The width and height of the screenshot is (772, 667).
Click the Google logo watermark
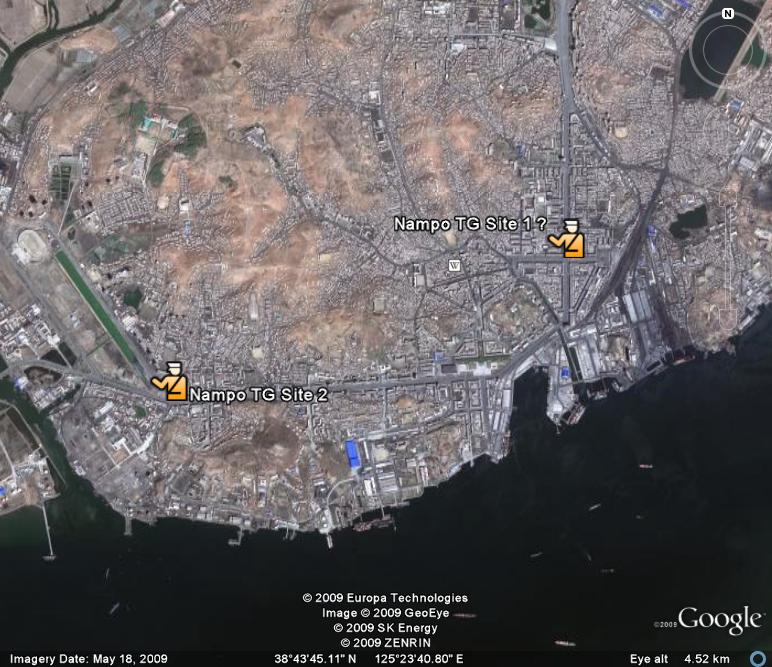tap(720, 619)
